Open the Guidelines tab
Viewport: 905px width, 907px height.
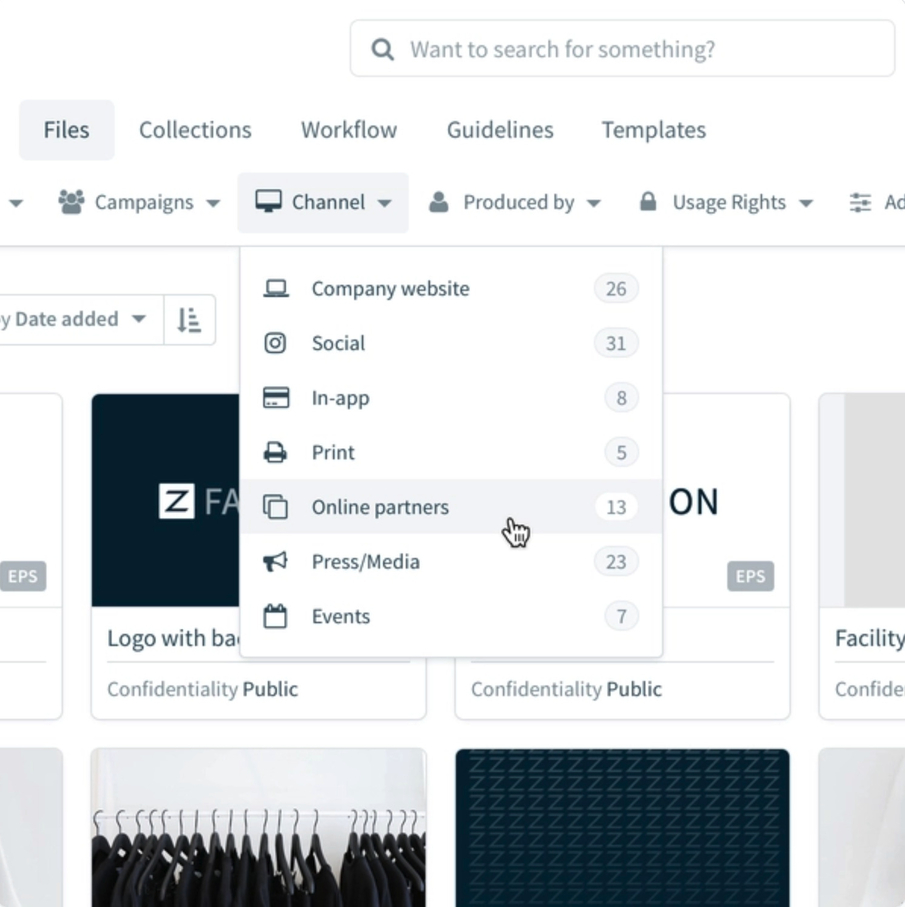500,130
